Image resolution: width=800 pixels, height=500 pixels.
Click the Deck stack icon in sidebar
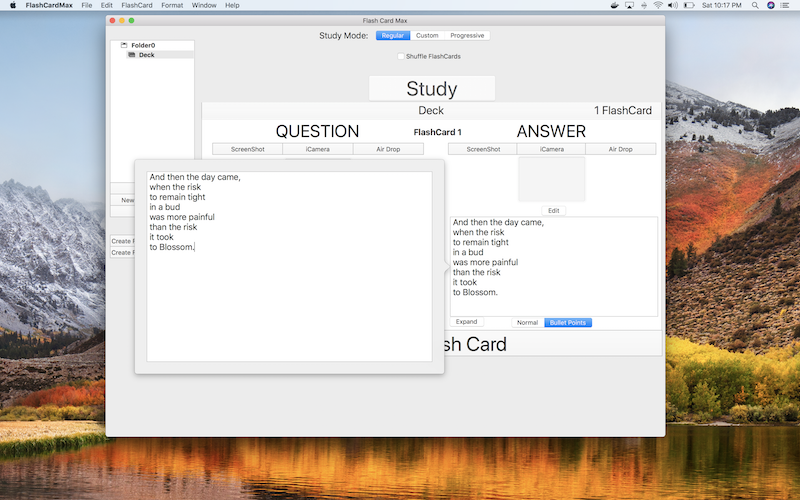[132, 55]
